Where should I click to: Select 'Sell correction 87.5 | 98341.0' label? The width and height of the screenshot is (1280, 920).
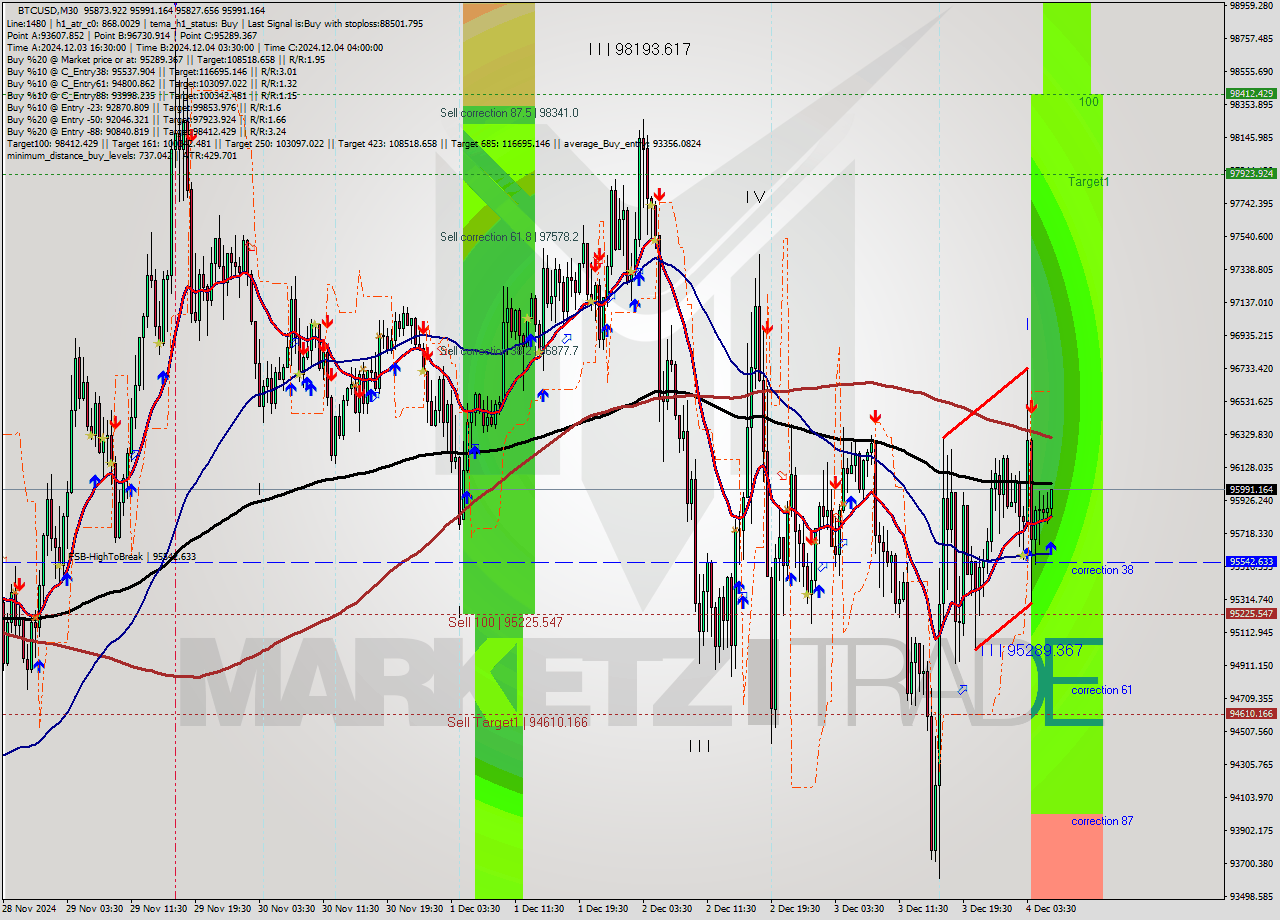[x=509, y=113]
